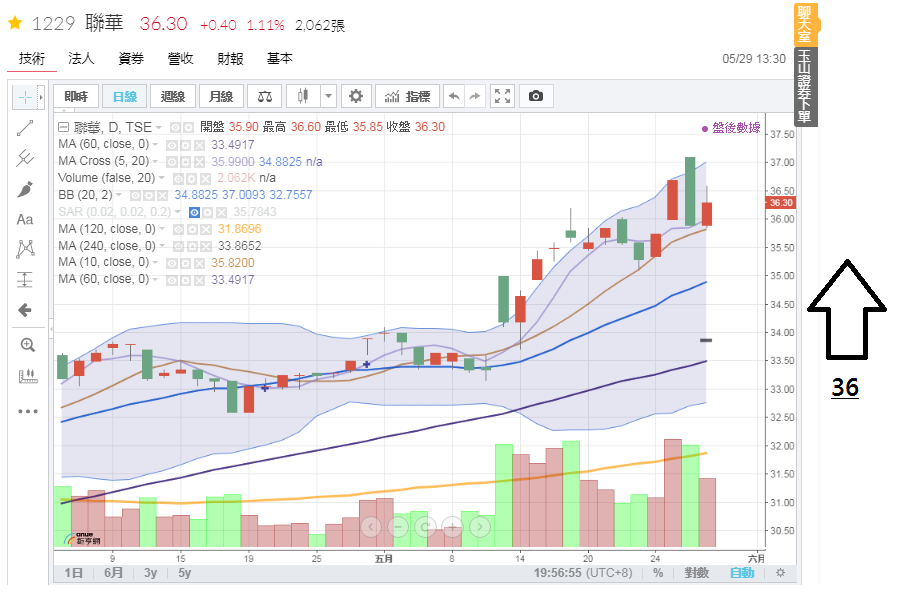Image resolution: width=900 pixels, height=600 pixels.
Task: Select the 即時 realtime interval
Action: tap(76, 96)
